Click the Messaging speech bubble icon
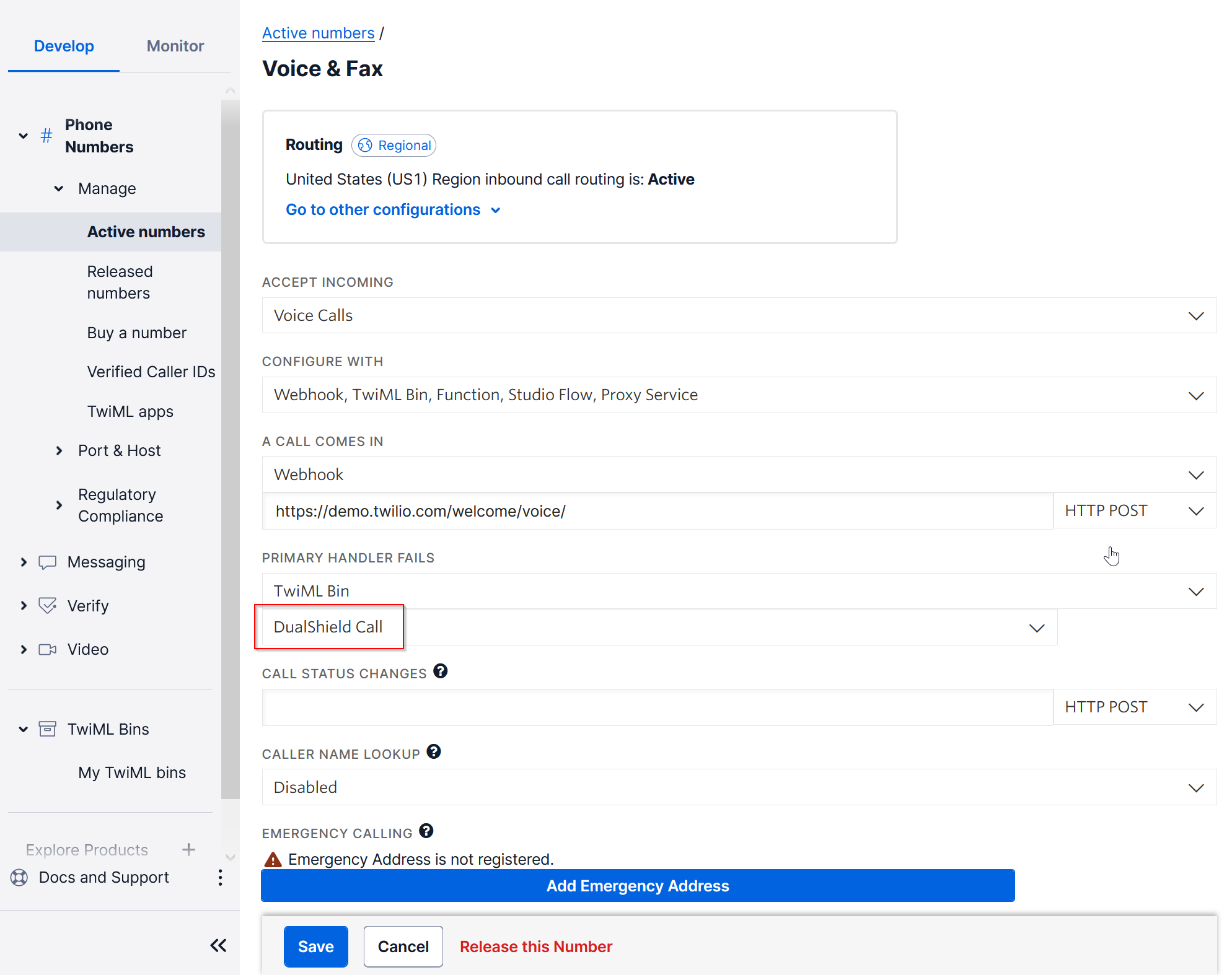This screenshot has width=1232, height=975. [48, 562]
